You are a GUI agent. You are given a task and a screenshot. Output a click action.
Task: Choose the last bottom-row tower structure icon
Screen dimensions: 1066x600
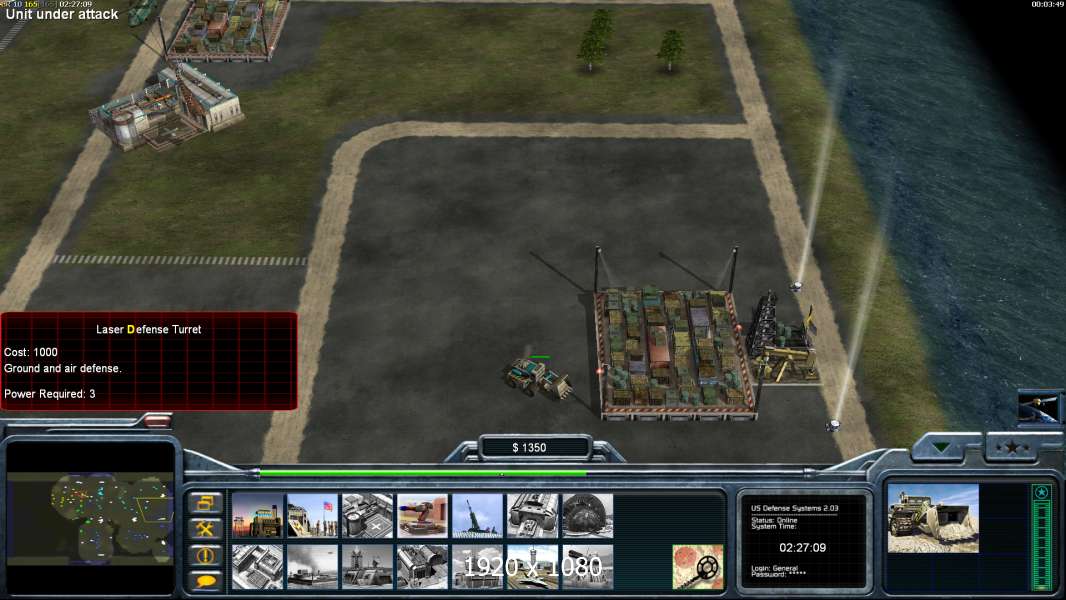587,567
